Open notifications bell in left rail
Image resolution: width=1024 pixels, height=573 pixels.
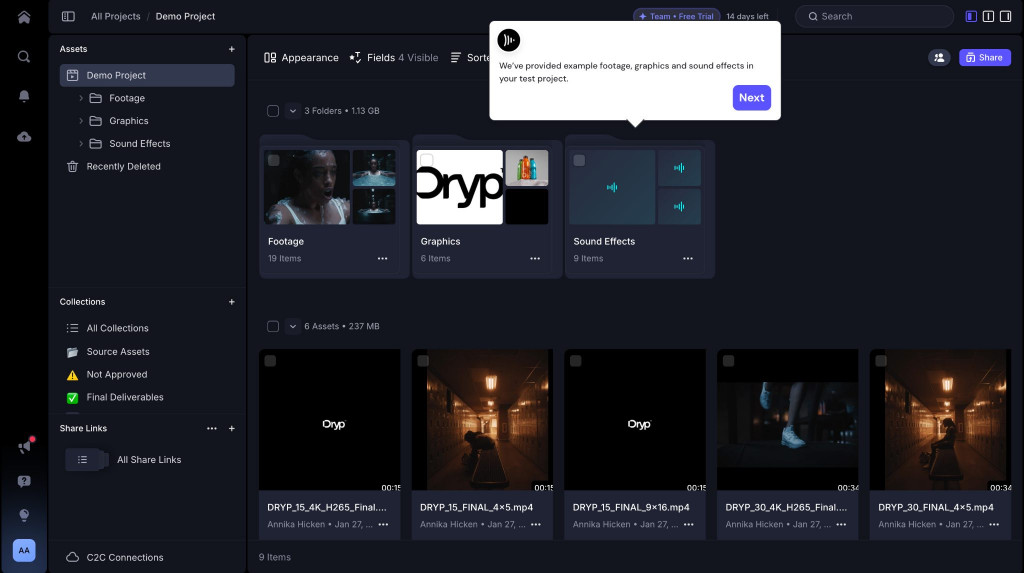(24, 96)
